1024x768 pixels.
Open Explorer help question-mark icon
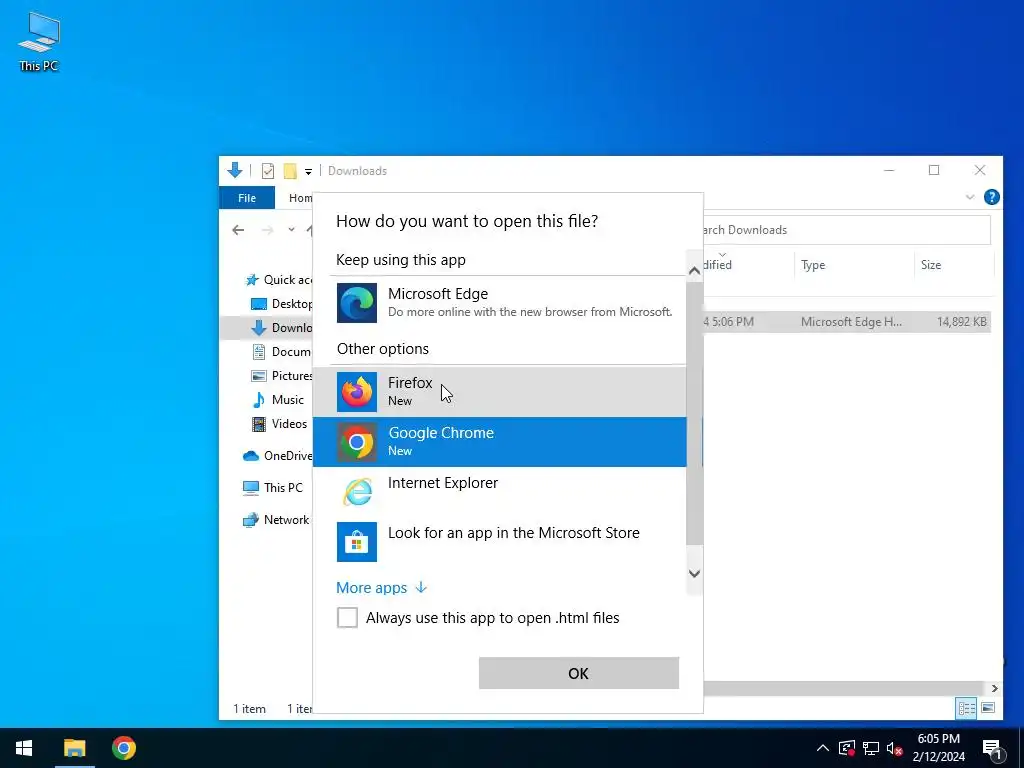click(x=991, y=197)
